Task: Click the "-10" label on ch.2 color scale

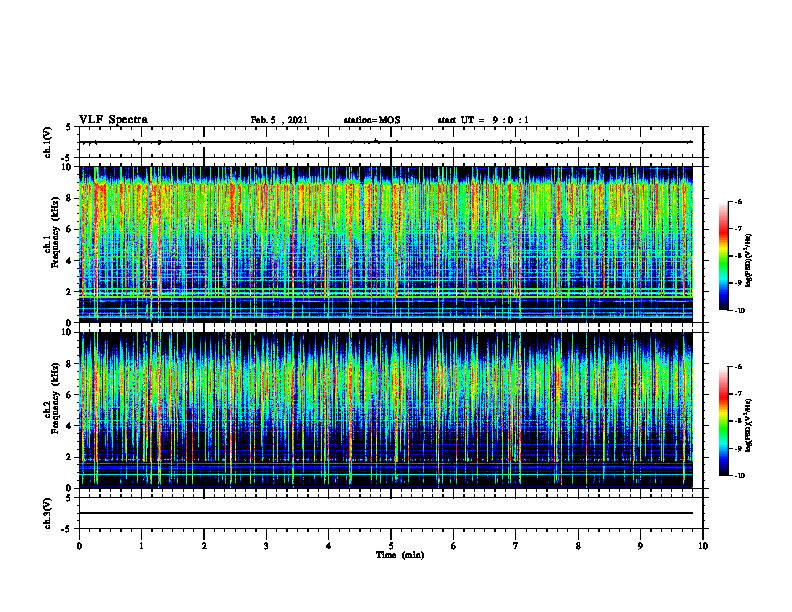Action: [740, 476]
